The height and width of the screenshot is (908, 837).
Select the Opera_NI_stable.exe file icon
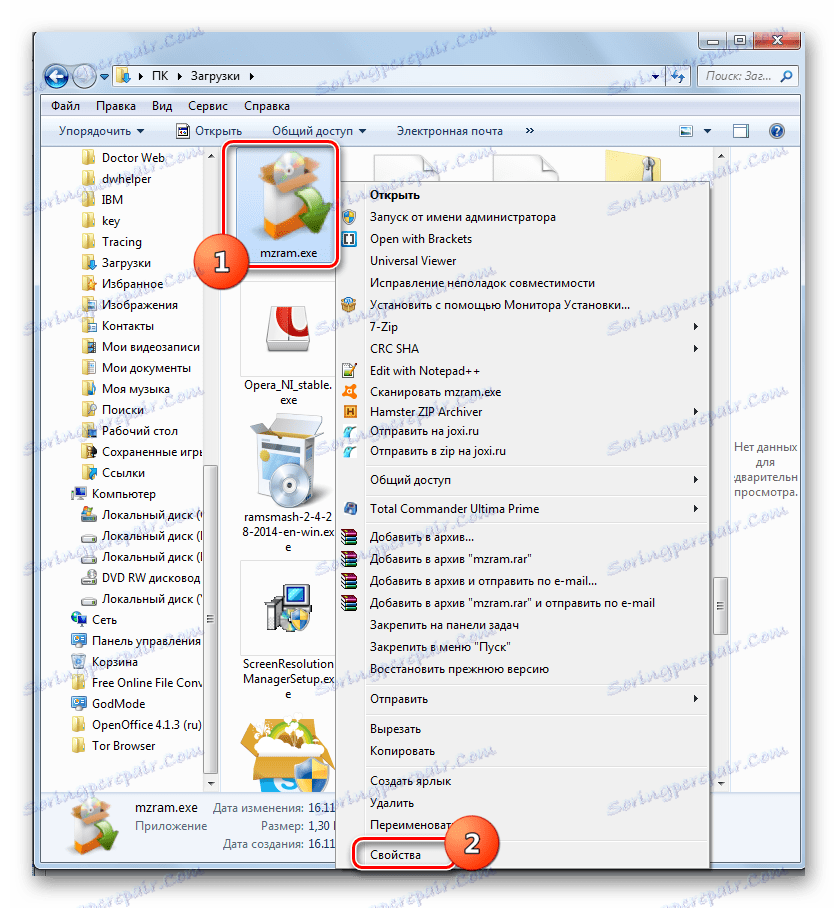click(287, 329)
